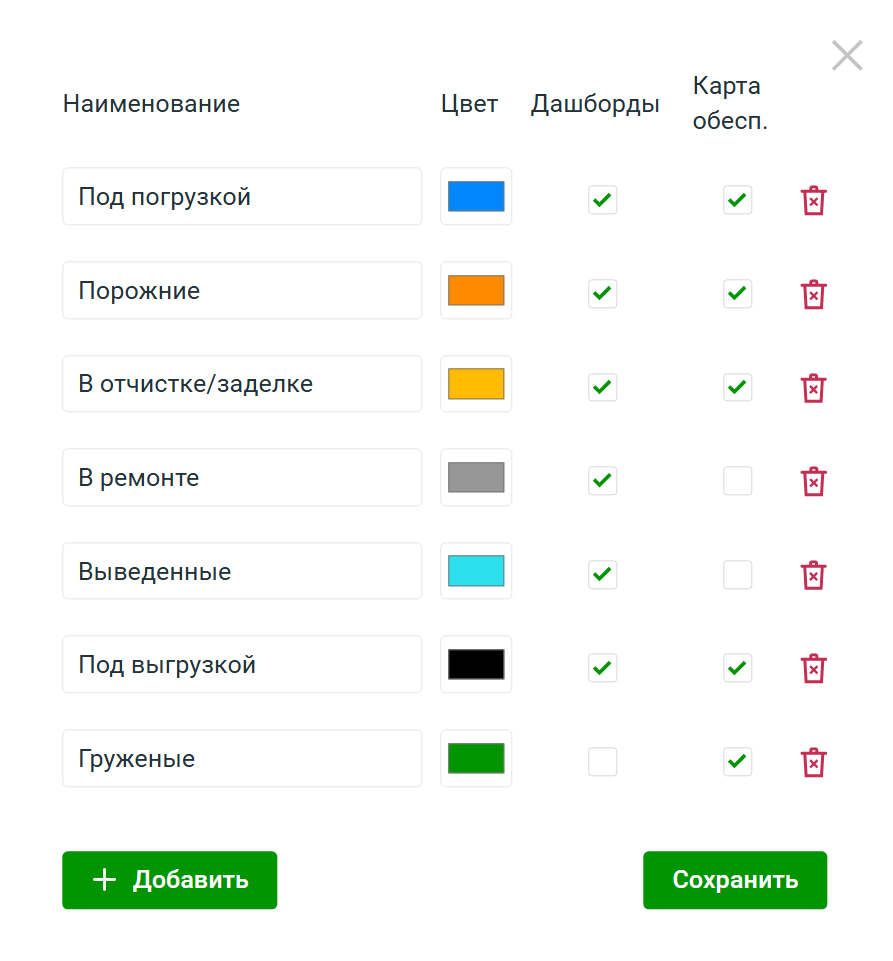Remove the 'В отчистке/заделке' entry

pos(814,387)
